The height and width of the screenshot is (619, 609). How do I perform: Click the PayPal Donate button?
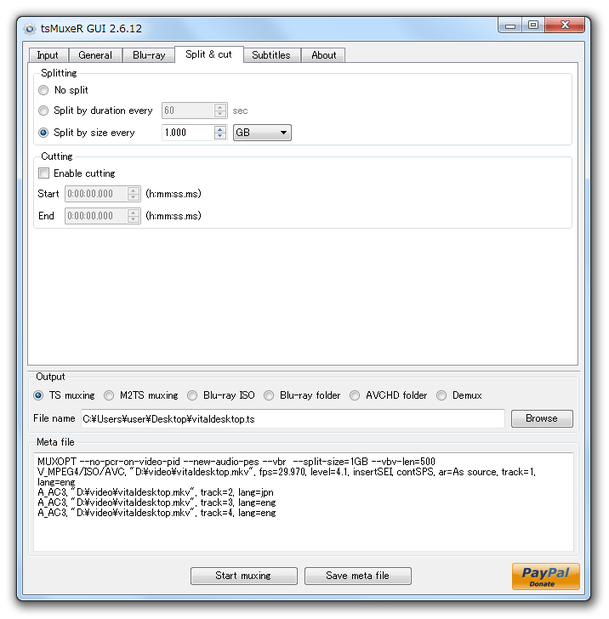545,576
